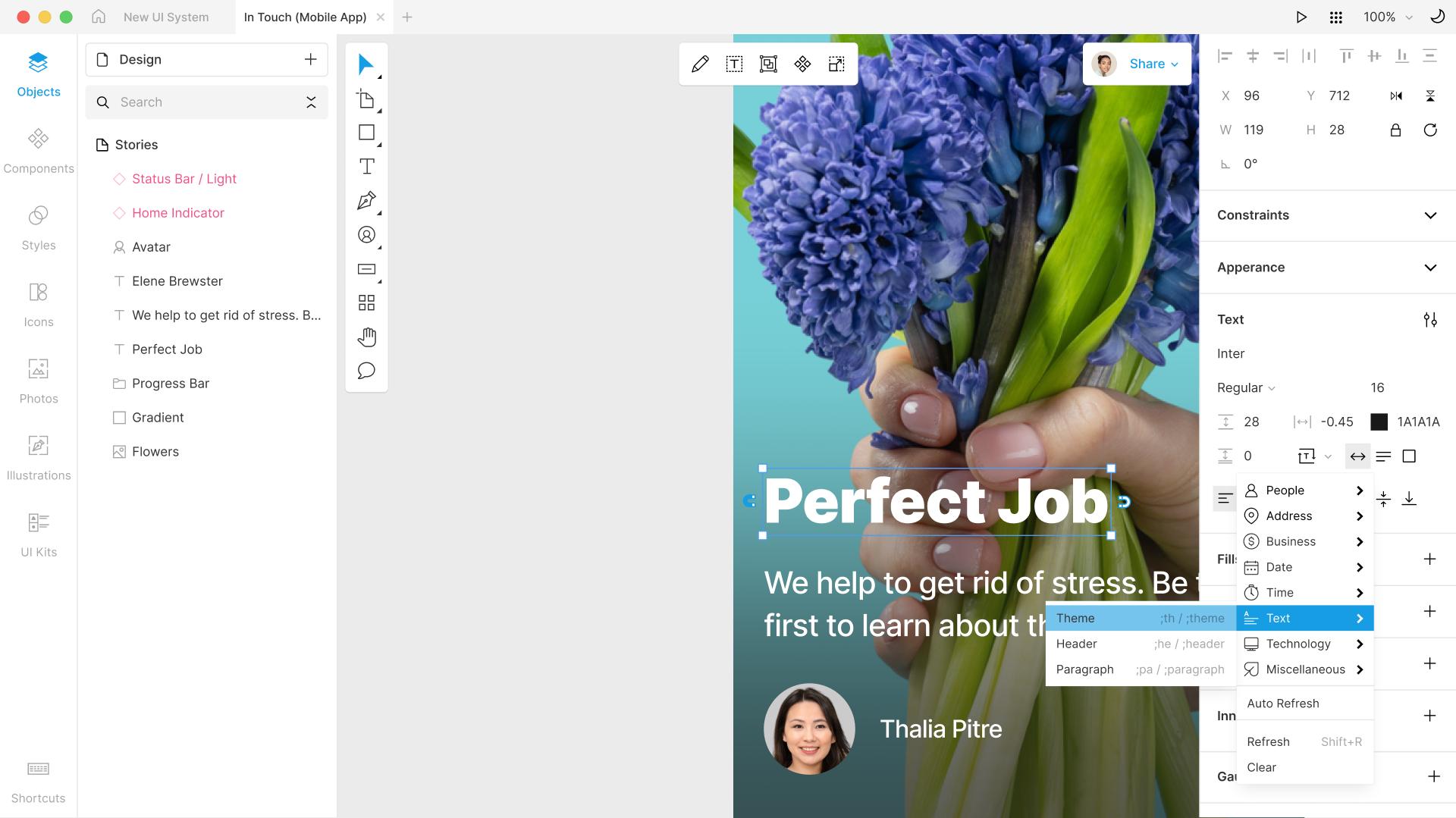This screenshot has height=818, width=1456.
Task: Toggle dark mode moon icon
Action: [1437, 17]
